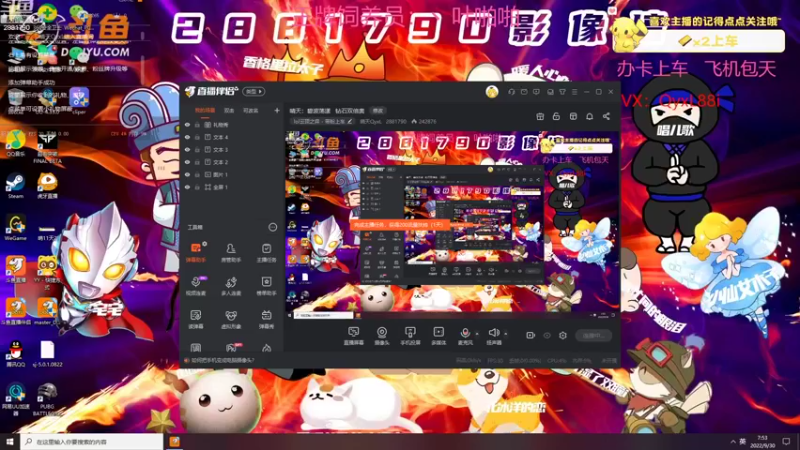Open the 读弹幕 tool
This screenshot has height=450, width=800.
click(x=195, y=319)
